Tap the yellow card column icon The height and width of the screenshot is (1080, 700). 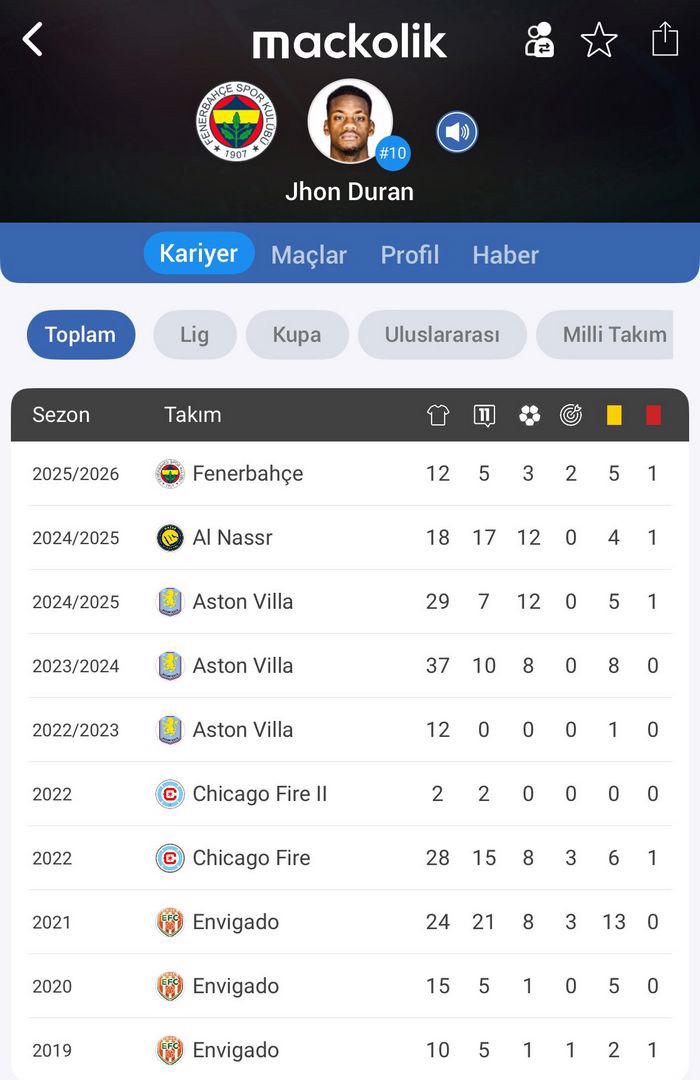614,415
